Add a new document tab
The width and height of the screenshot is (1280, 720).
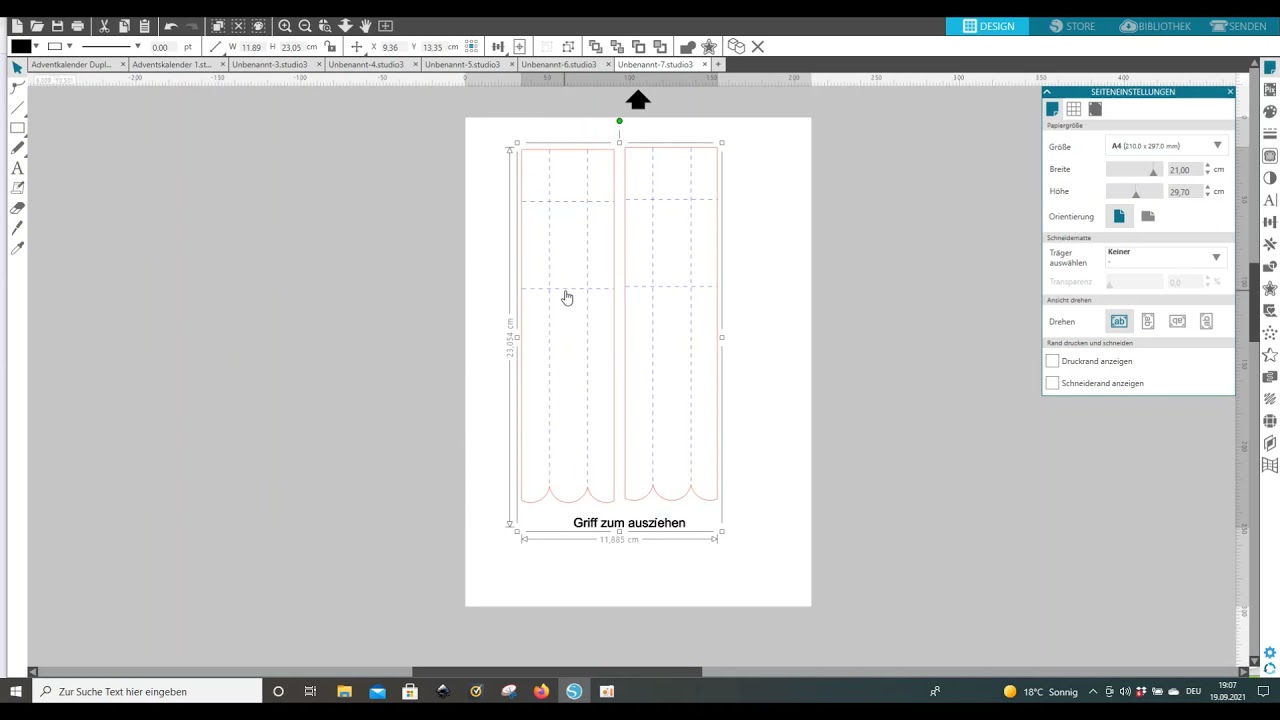(x=718, y=64)
